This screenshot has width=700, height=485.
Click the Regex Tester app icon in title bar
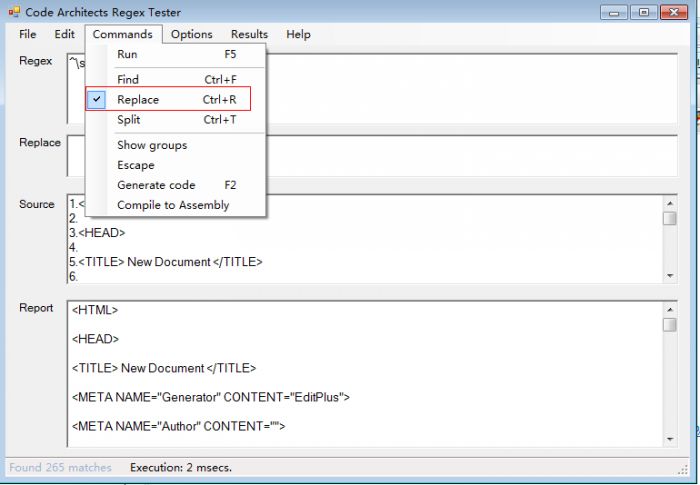pyautogui.click(x=13, y=12)
